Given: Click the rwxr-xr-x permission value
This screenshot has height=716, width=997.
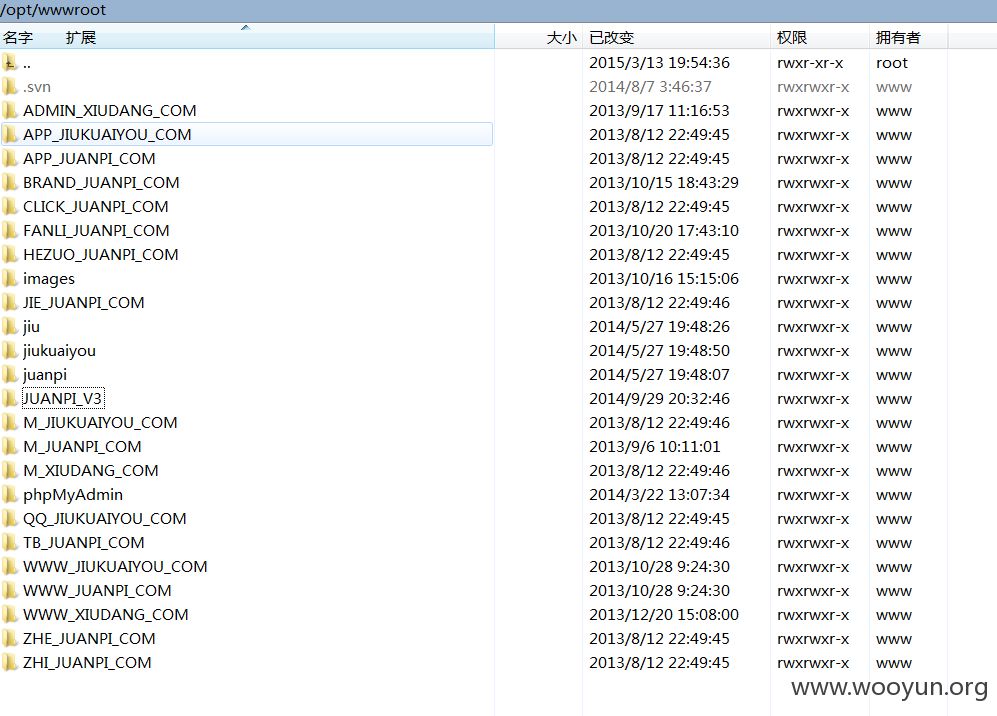Looking at the screenshot, I should [810, 63].
